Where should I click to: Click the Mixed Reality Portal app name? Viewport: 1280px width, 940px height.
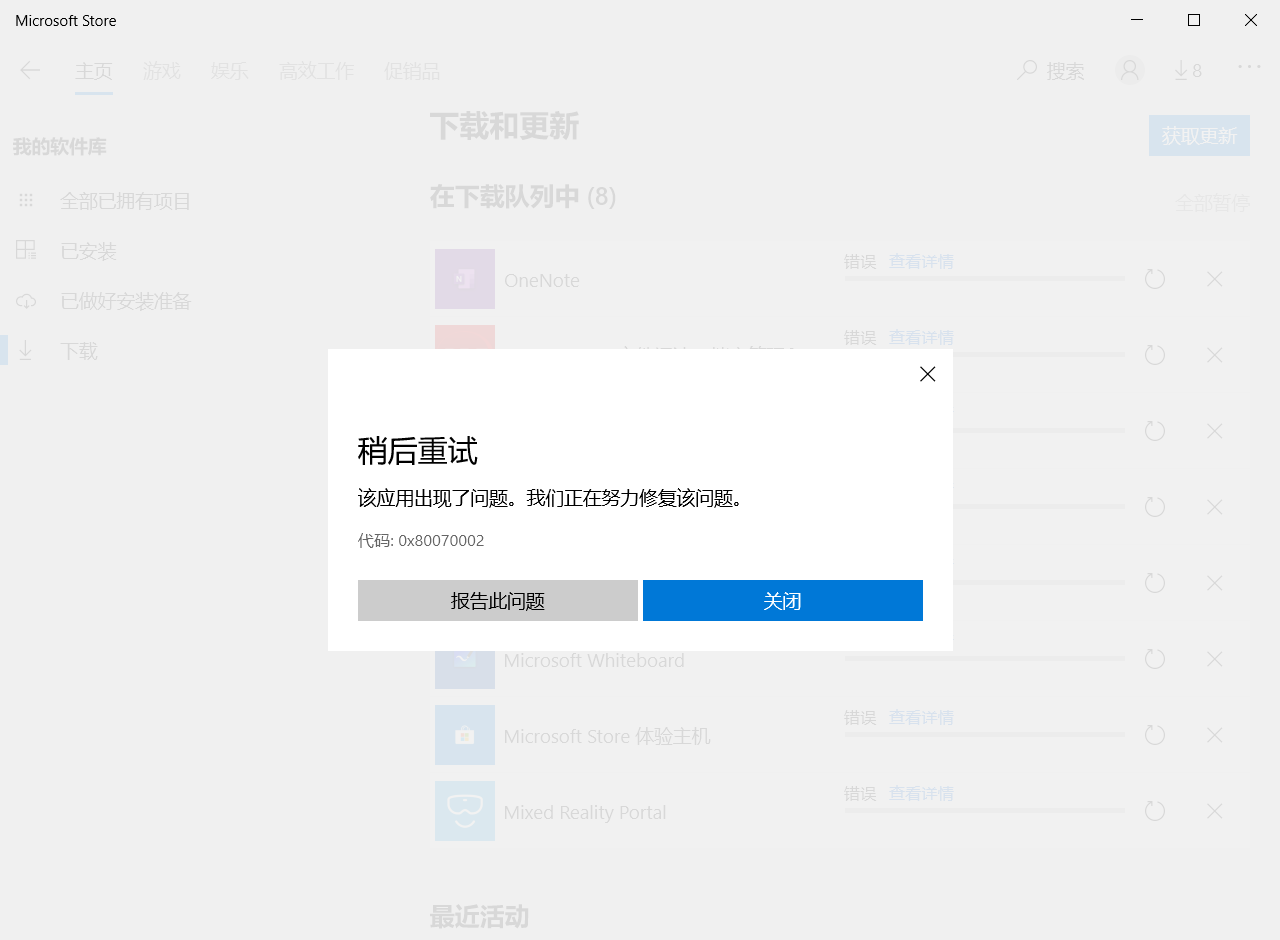click(x=585, y=812)
